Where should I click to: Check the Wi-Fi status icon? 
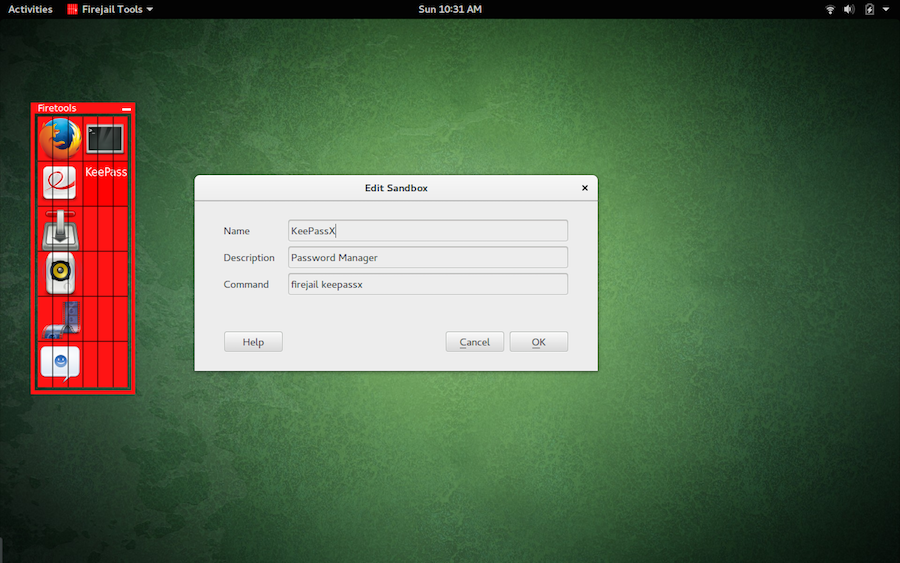830,9
